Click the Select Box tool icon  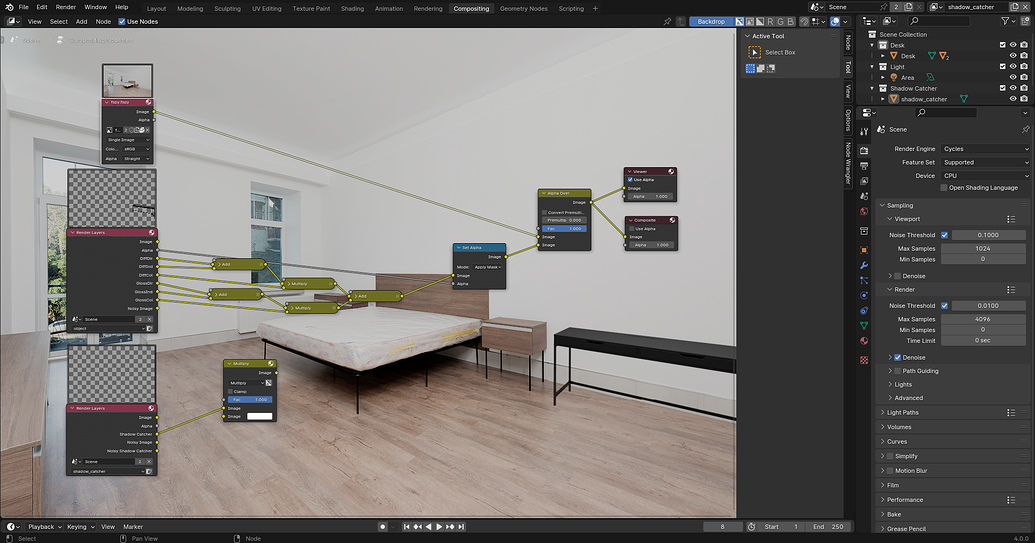click(x=754, y=52)
